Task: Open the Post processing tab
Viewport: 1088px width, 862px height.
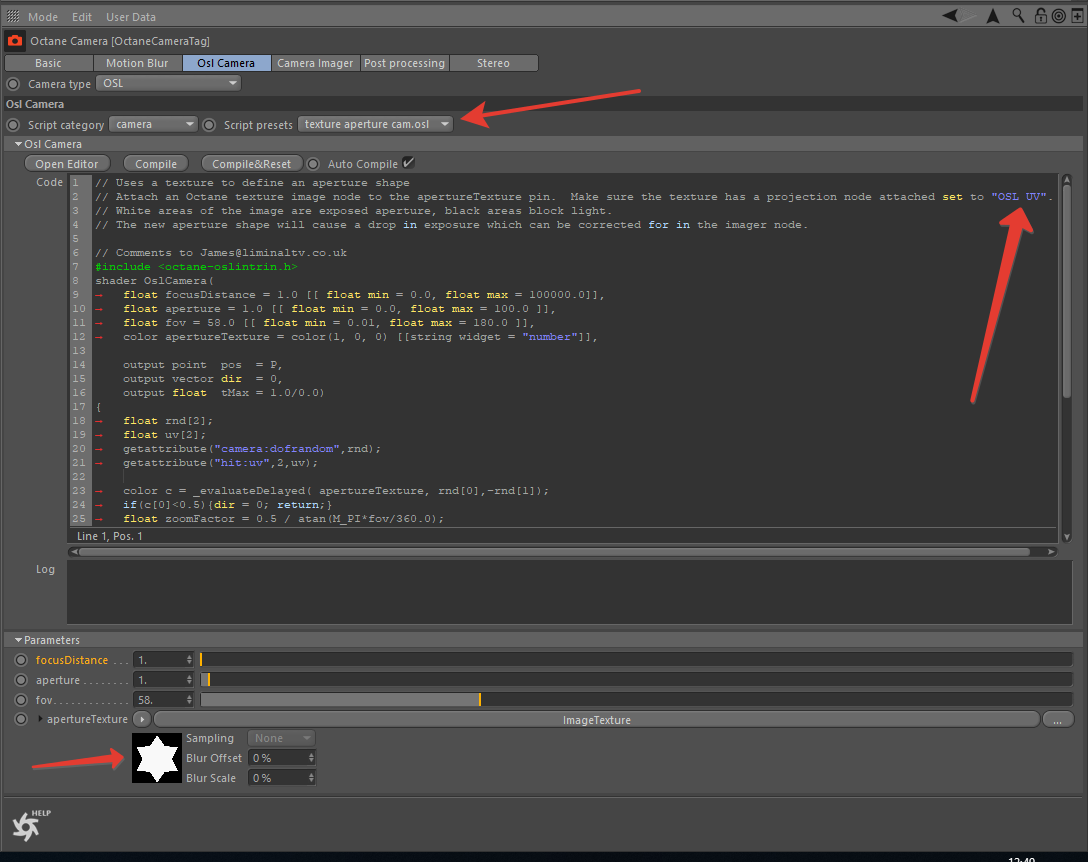Action: pos(405,63)
